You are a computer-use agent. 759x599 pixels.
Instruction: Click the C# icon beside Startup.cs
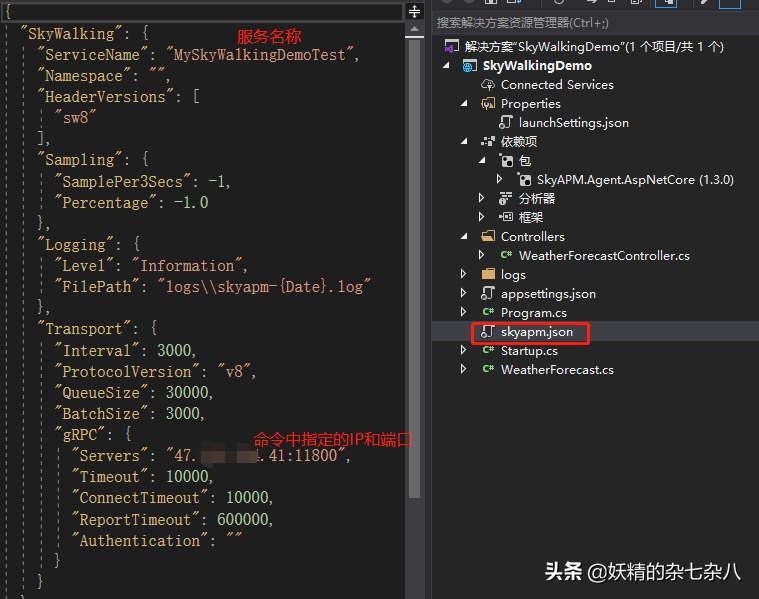coord(488,350)
